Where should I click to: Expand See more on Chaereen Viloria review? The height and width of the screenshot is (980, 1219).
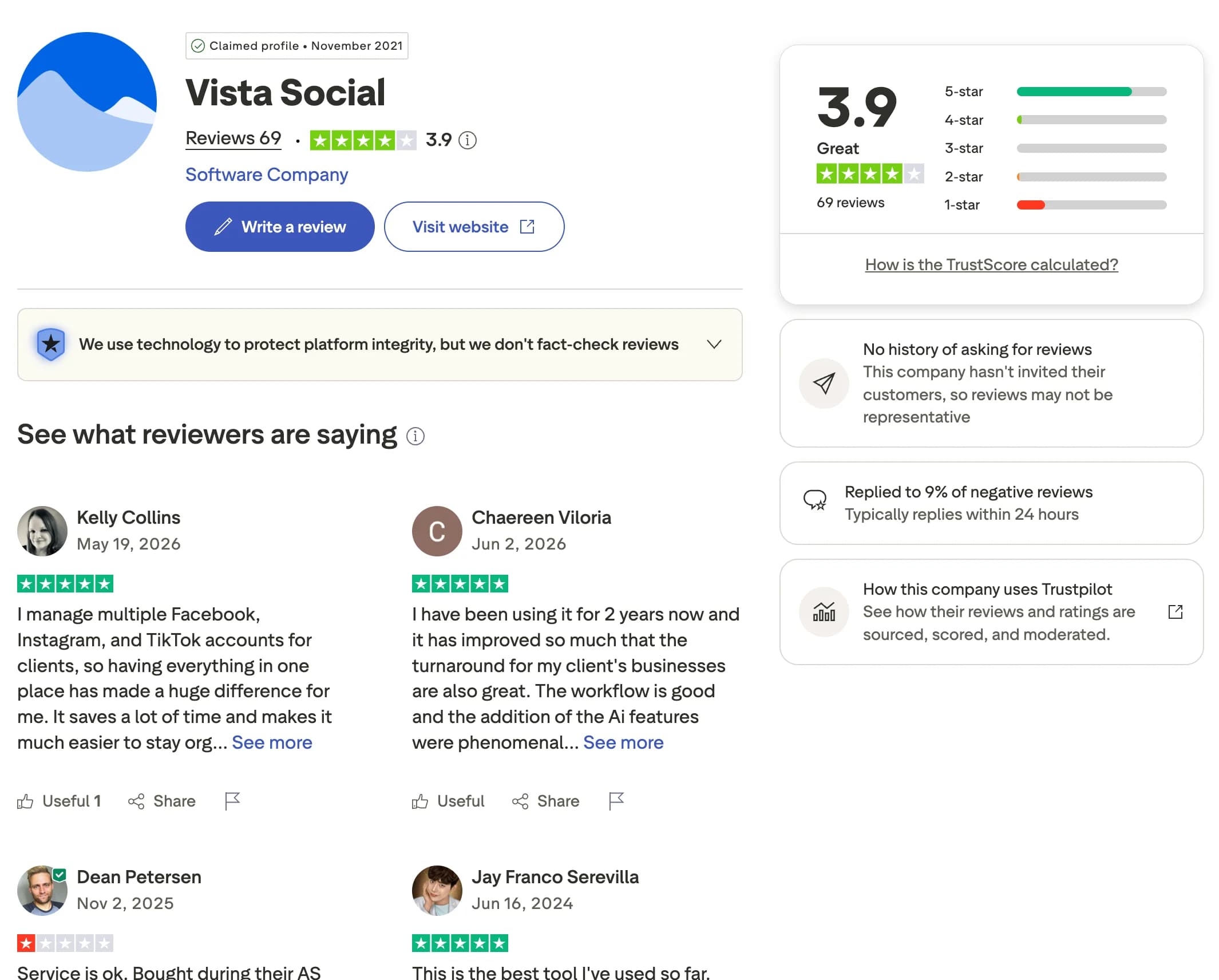(623, 742)
